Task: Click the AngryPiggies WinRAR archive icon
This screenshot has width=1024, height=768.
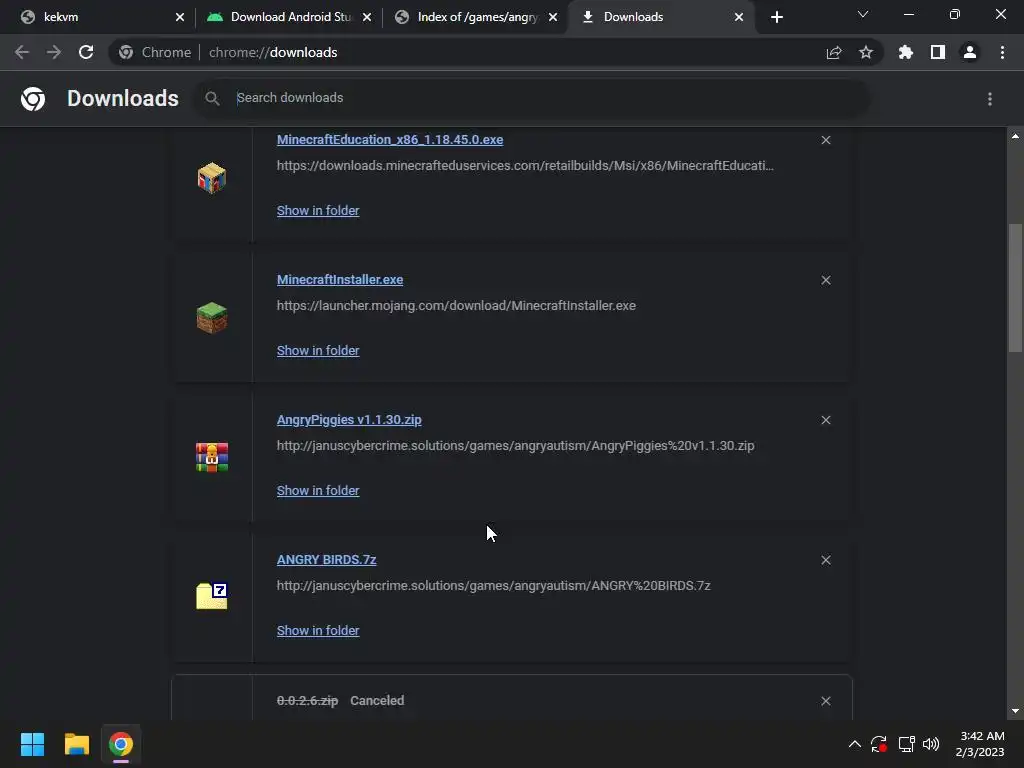Action: (212, 457)
